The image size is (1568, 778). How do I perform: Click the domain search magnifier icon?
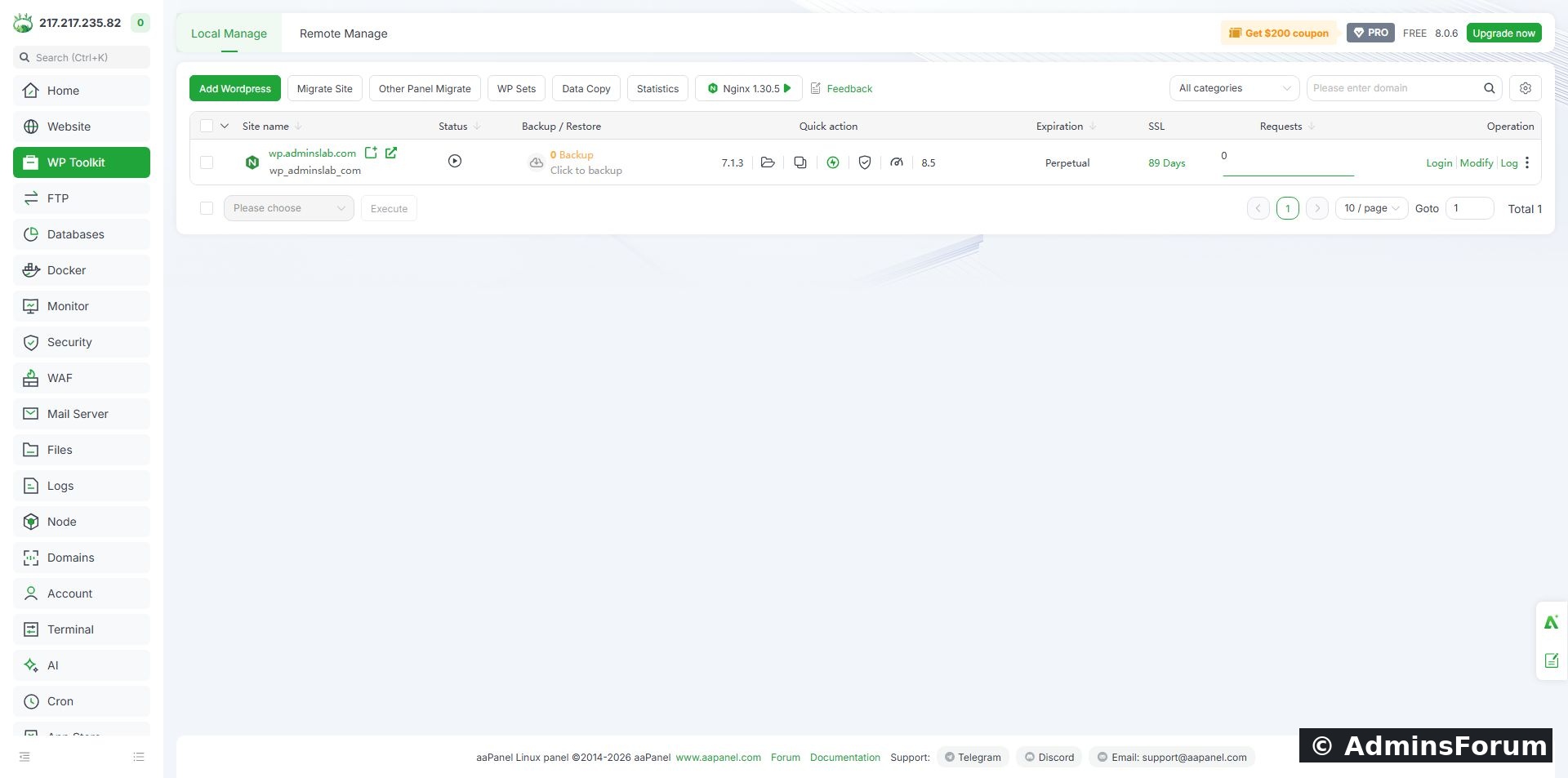pyautogui.click(x=1490, y=88)
